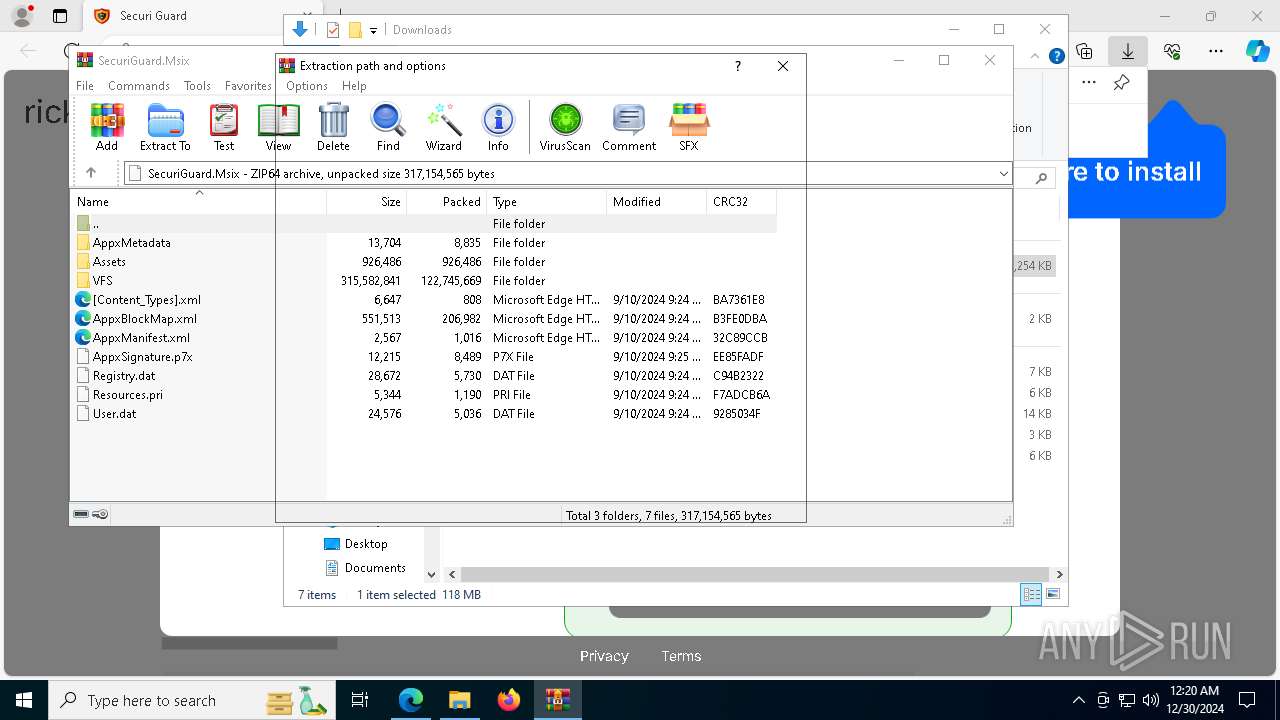
Task: Open File Explorer from taskbar
Action: pyautogui.click(x=459, y=700)
